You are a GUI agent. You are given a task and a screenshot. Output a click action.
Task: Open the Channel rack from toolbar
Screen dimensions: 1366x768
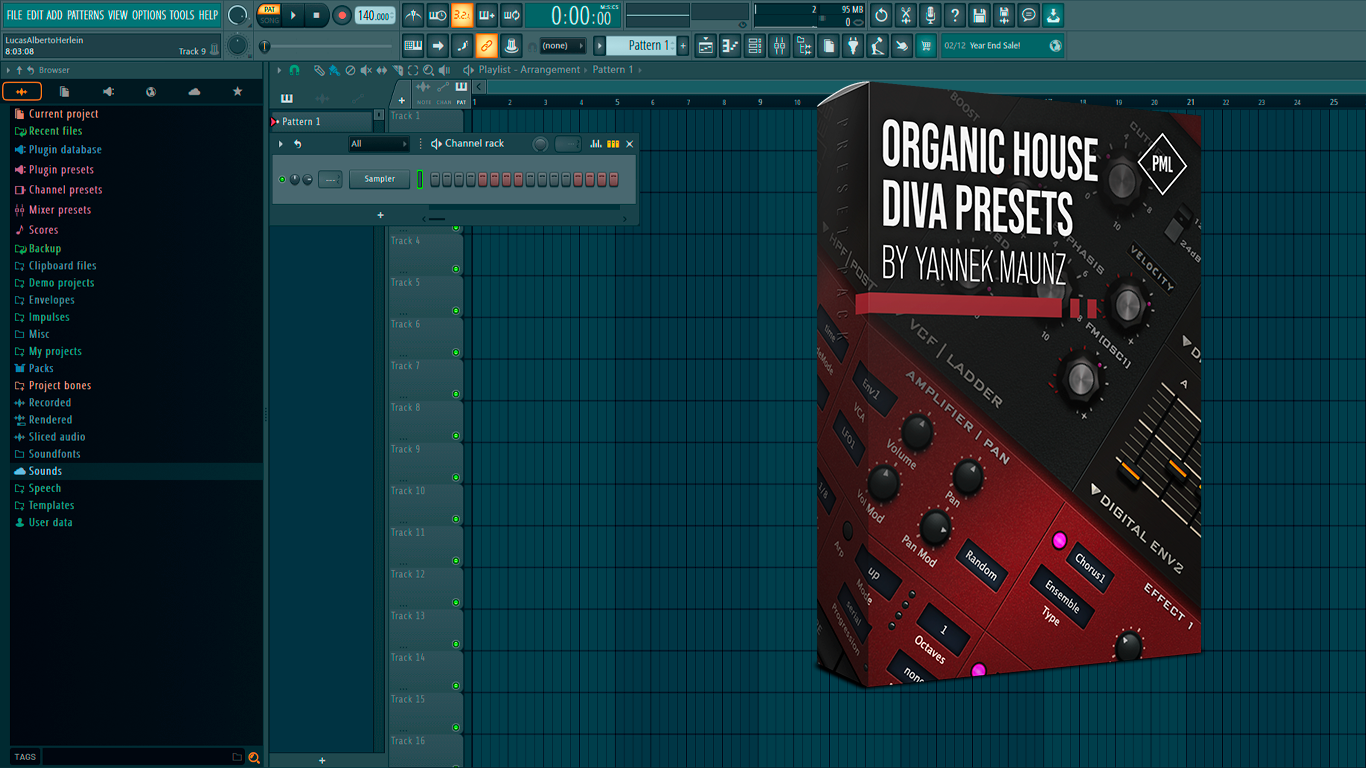tap(755, 45)
